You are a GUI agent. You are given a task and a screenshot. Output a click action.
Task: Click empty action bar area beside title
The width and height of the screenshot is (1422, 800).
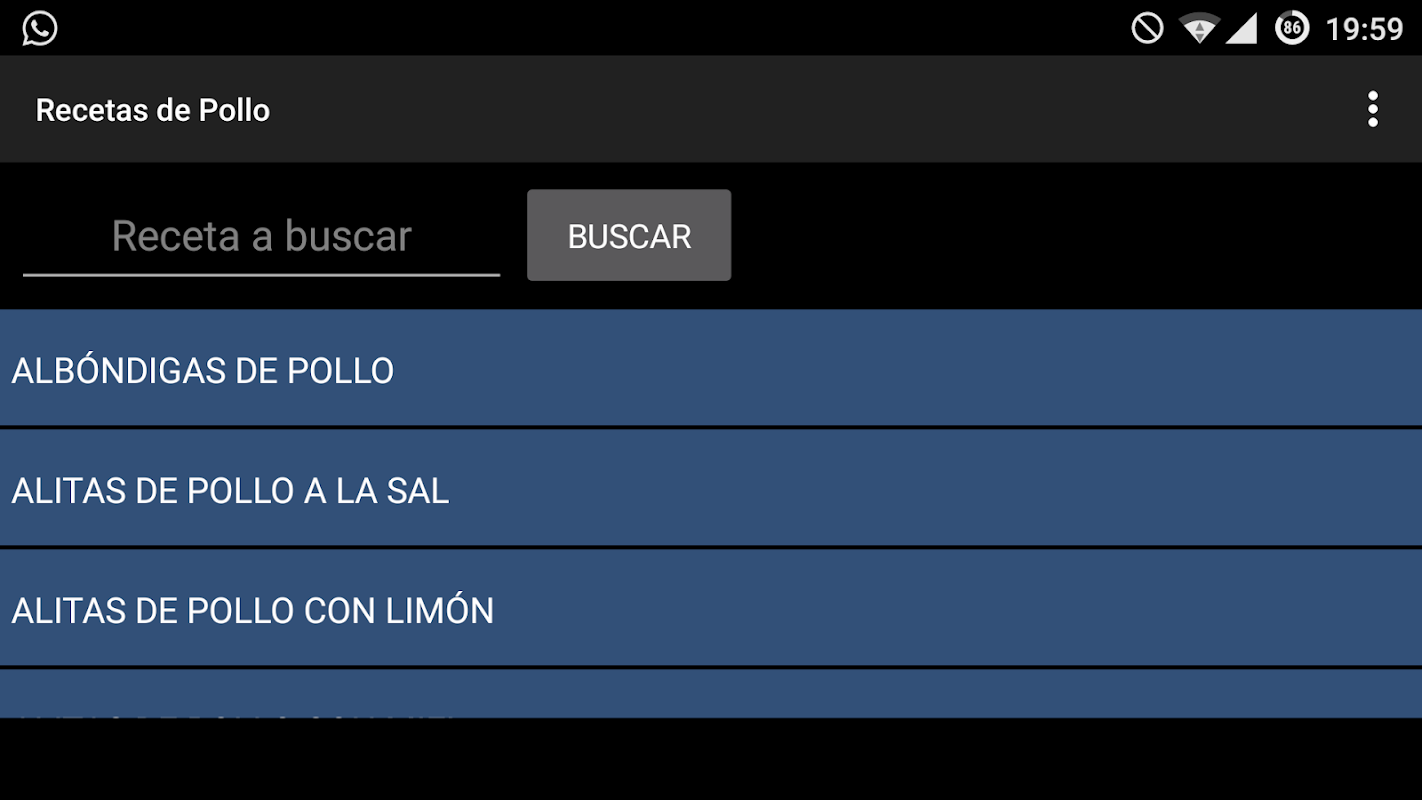pos(800,109)
